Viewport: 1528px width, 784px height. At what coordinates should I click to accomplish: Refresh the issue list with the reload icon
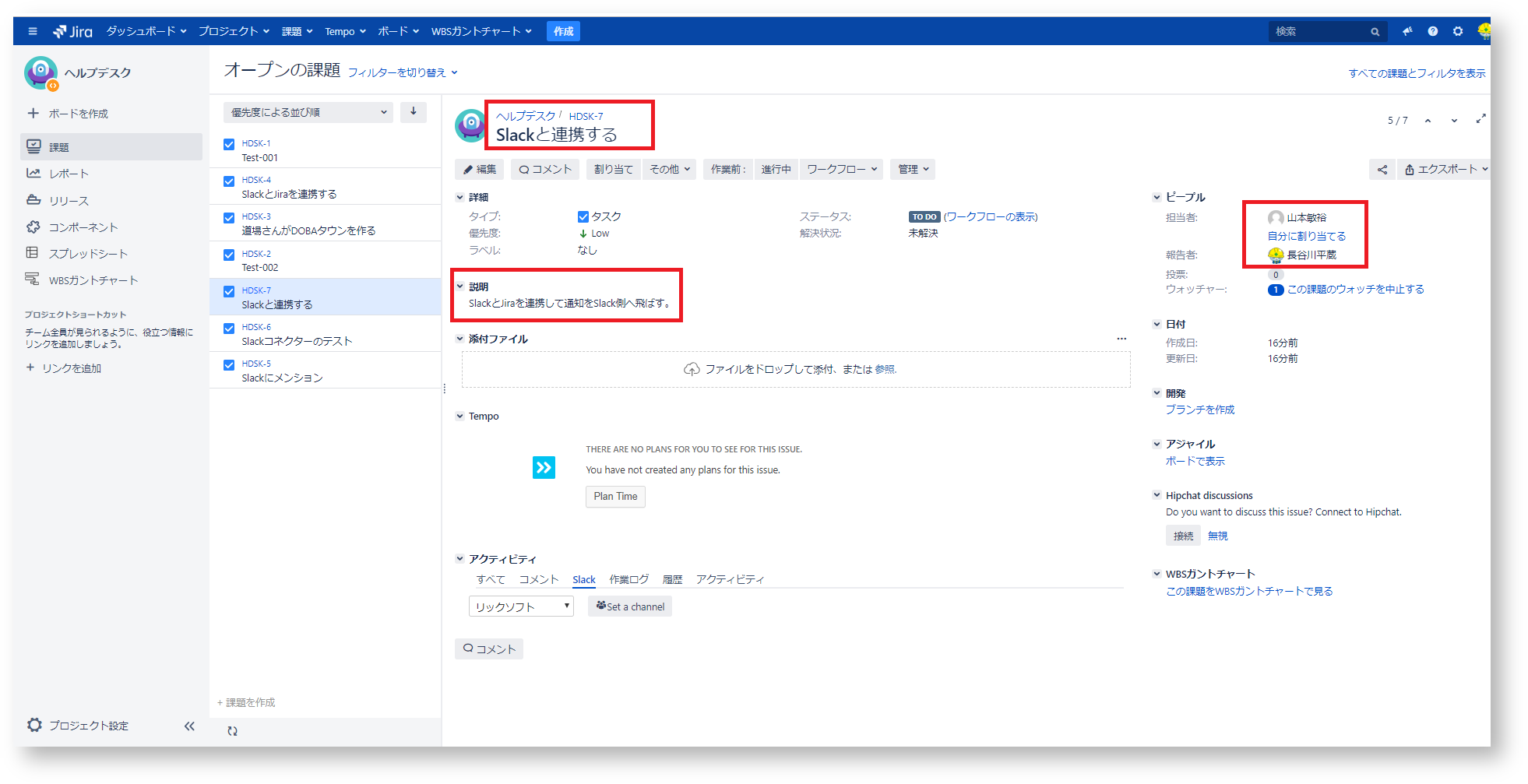click(x=232, y=731)
